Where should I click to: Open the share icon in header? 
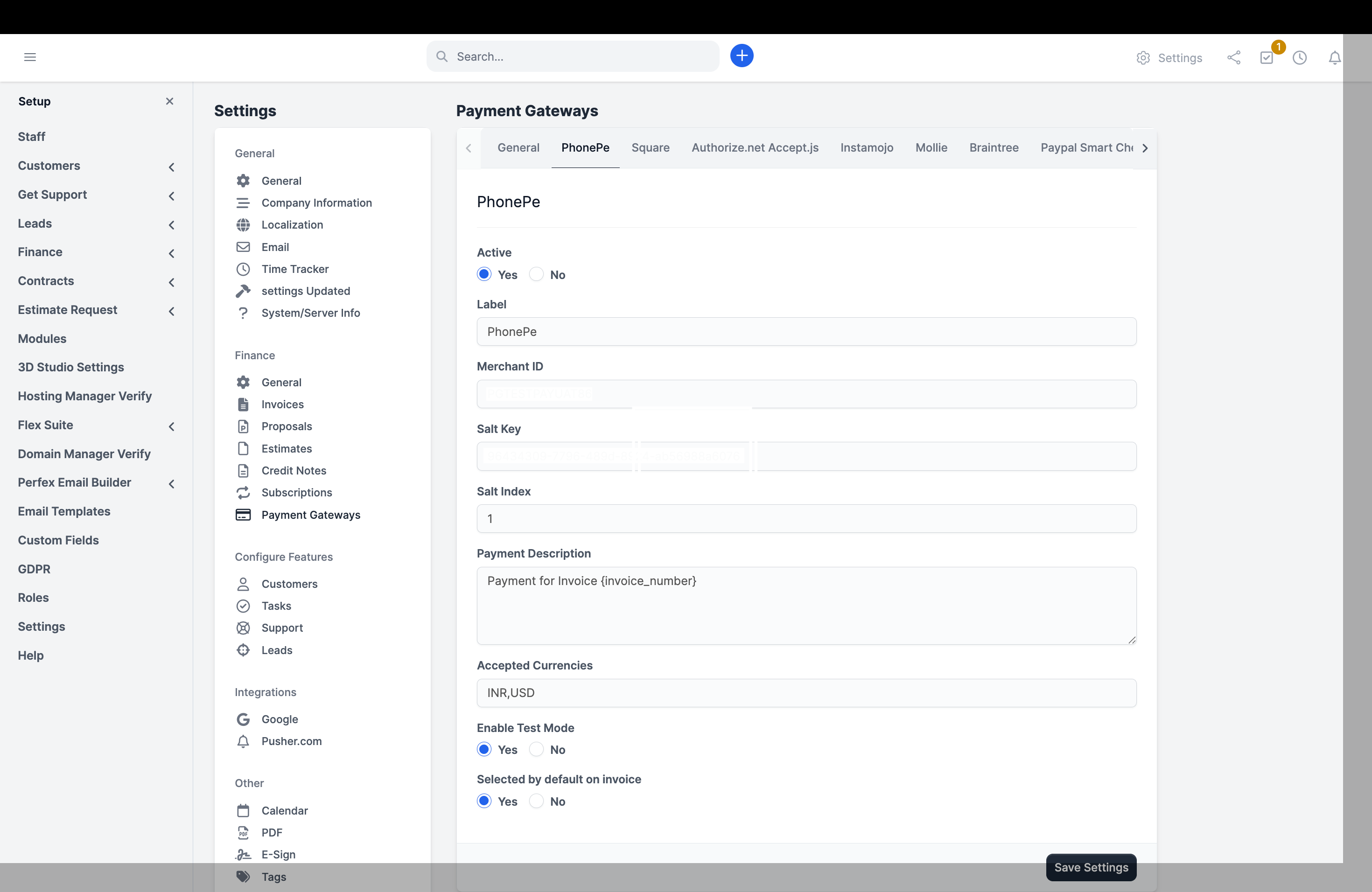[x=1234, y=58]
